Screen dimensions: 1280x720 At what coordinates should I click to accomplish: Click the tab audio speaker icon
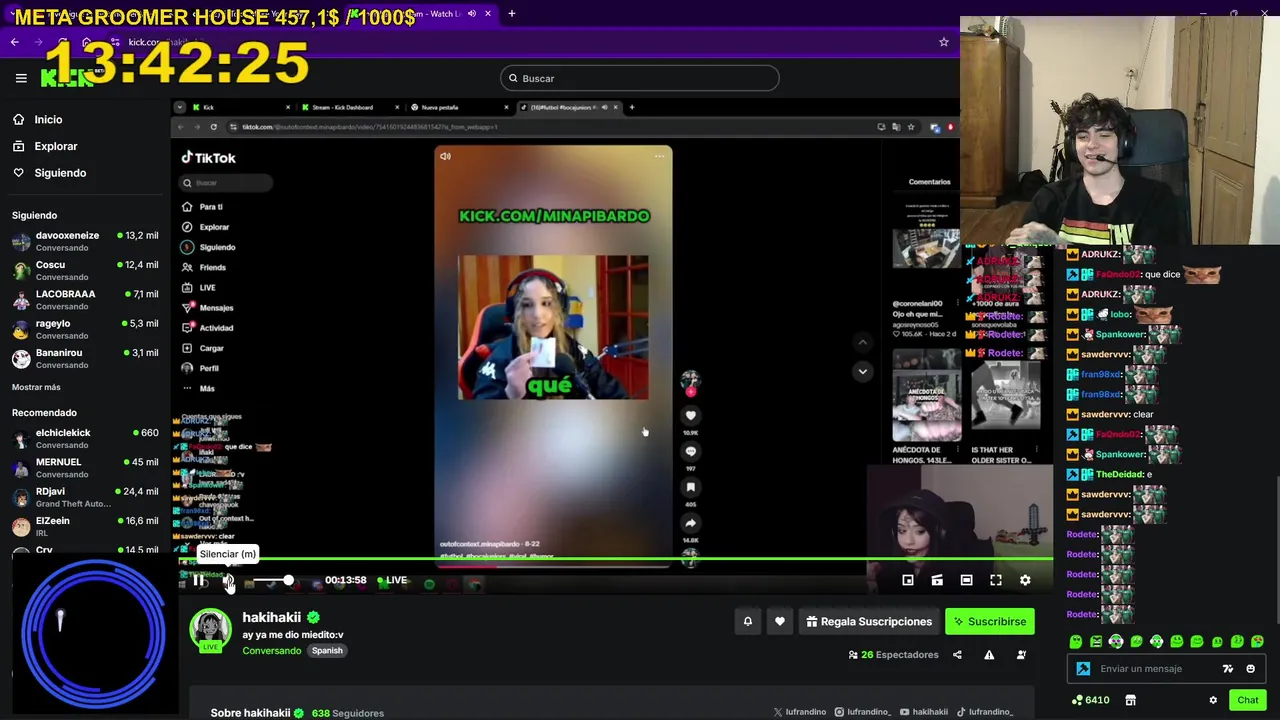(472, 13)
